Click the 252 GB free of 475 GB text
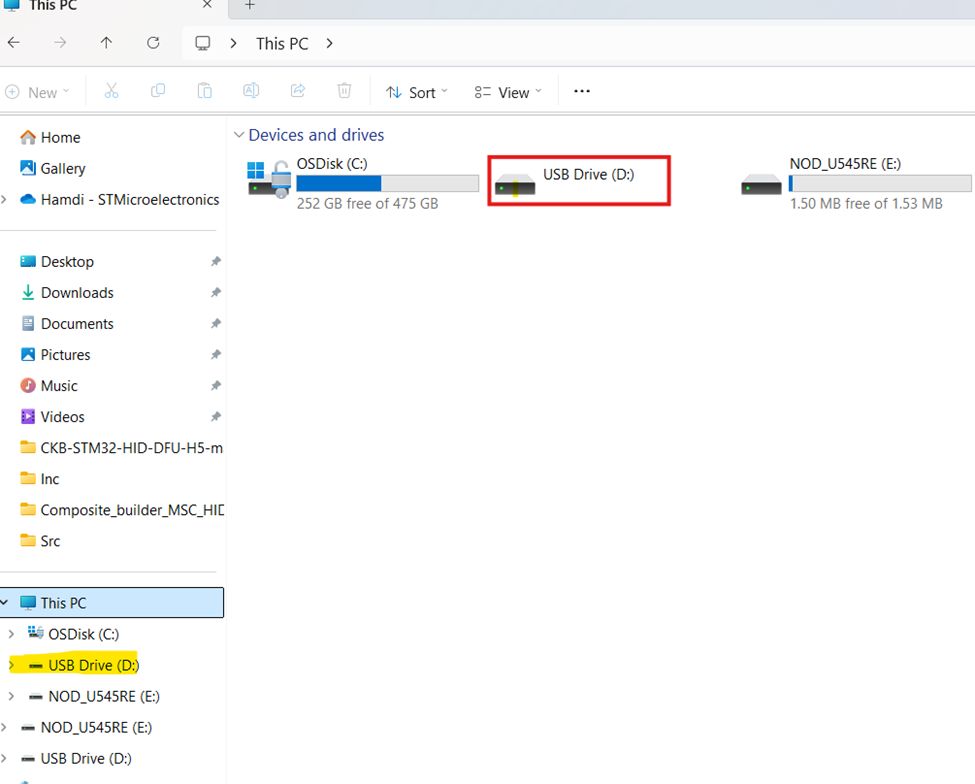The image size is (975, 784). [x=367, y=204]
